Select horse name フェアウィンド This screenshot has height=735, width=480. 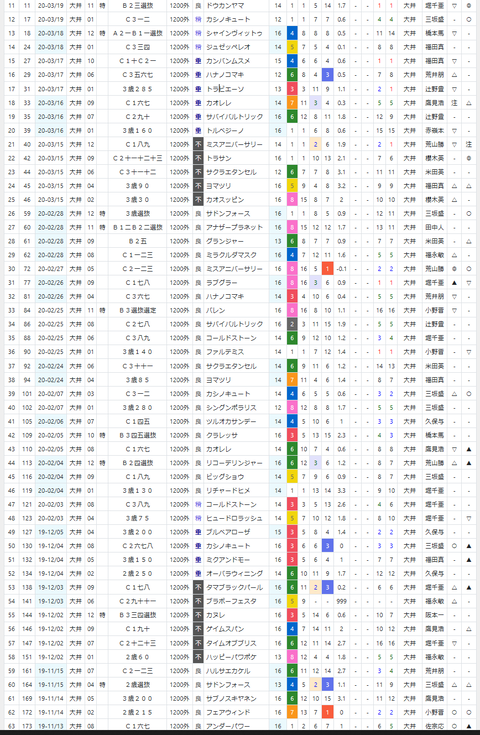pyautogui.click(x=228, y=712)
